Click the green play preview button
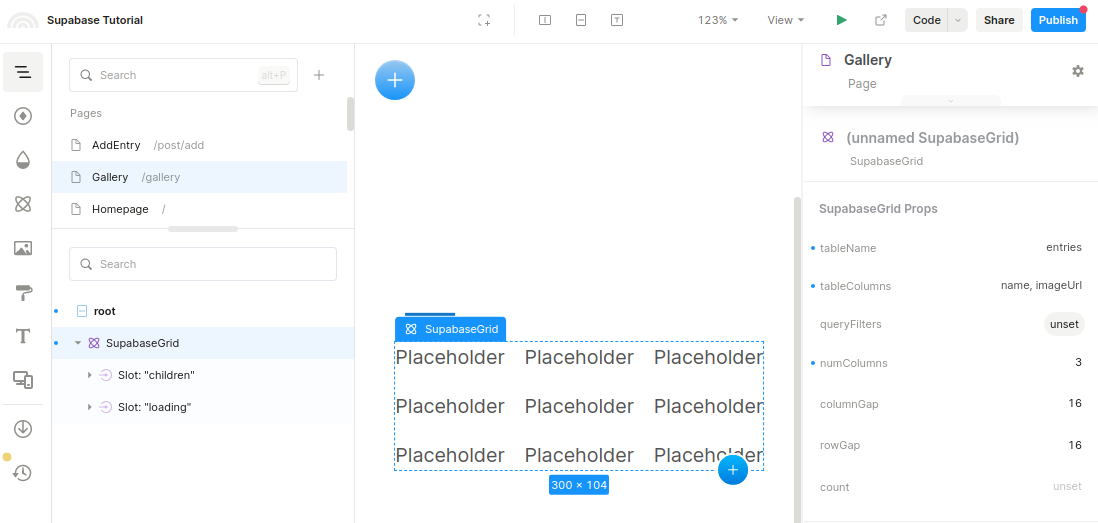The height and width of the screenshot is (523, 1098). [842, 20]
